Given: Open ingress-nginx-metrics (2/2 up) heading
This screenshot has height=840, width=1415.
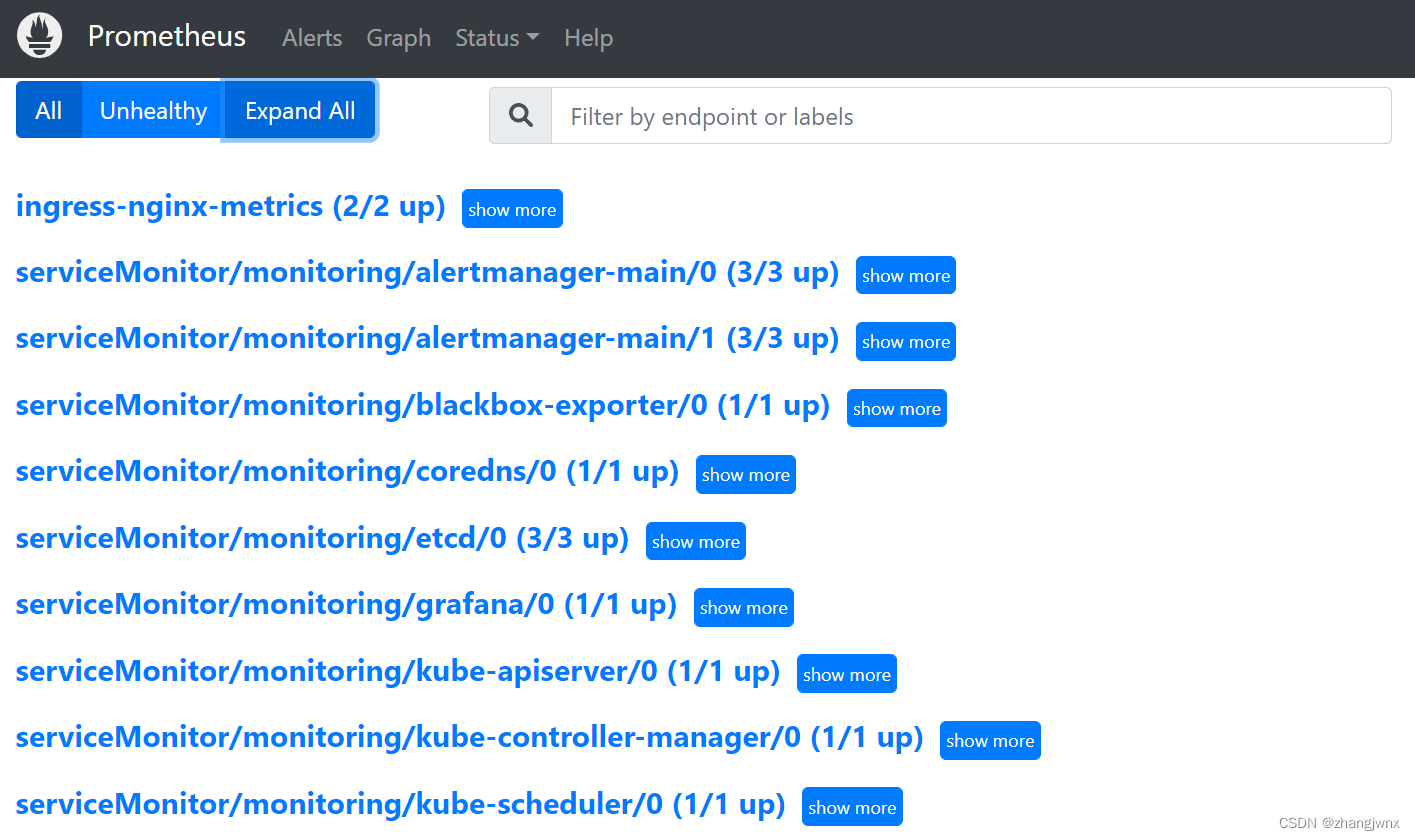Looking at the screenshot, I should [x=231, y=207].
